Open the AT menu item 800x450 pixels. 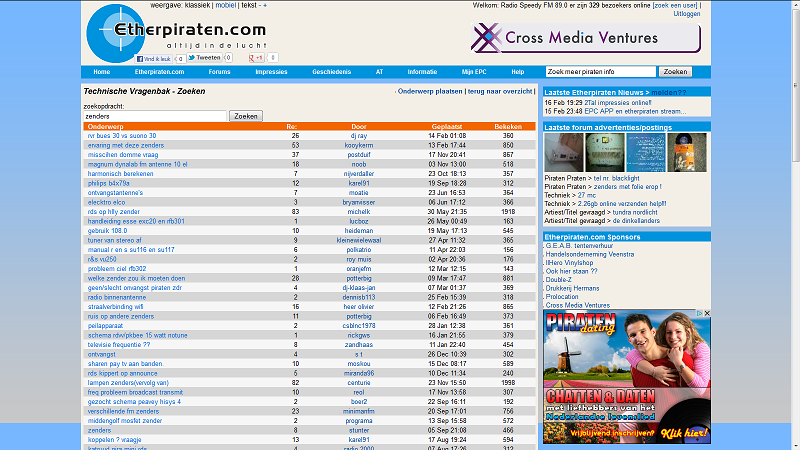379,72
